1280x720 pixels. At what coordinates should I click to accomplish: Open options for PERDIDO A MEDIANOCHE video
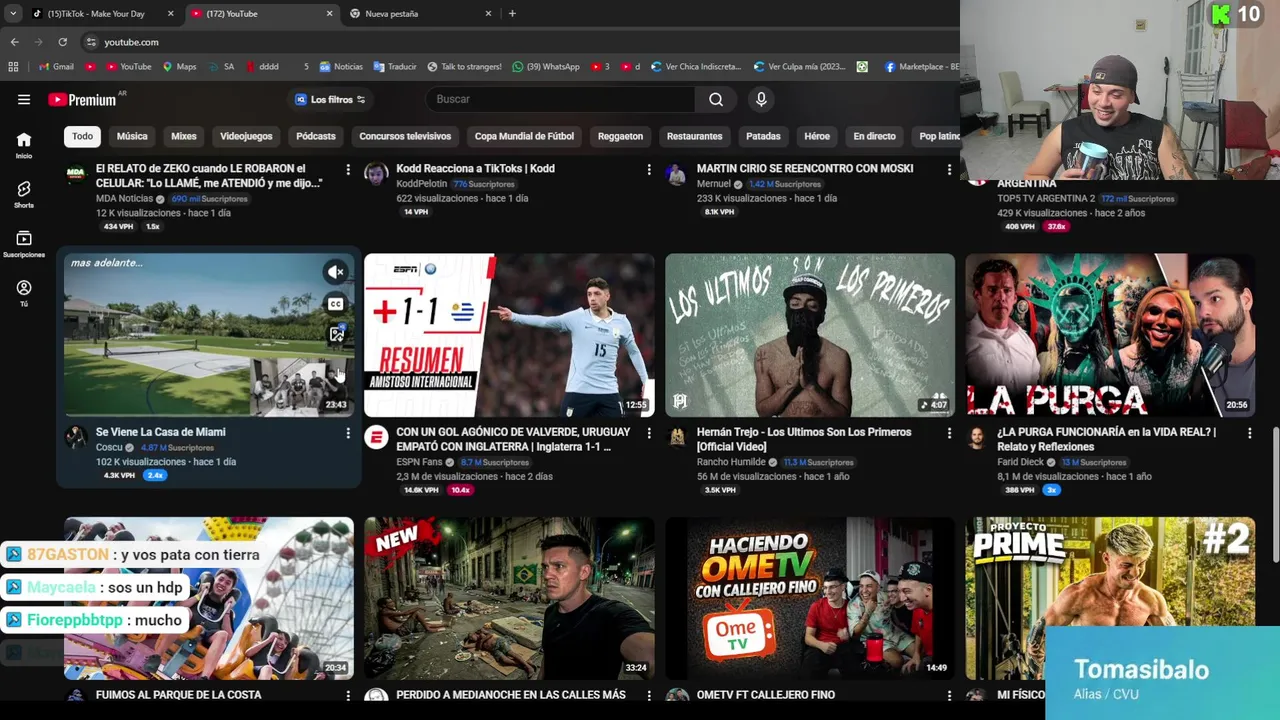648,696
